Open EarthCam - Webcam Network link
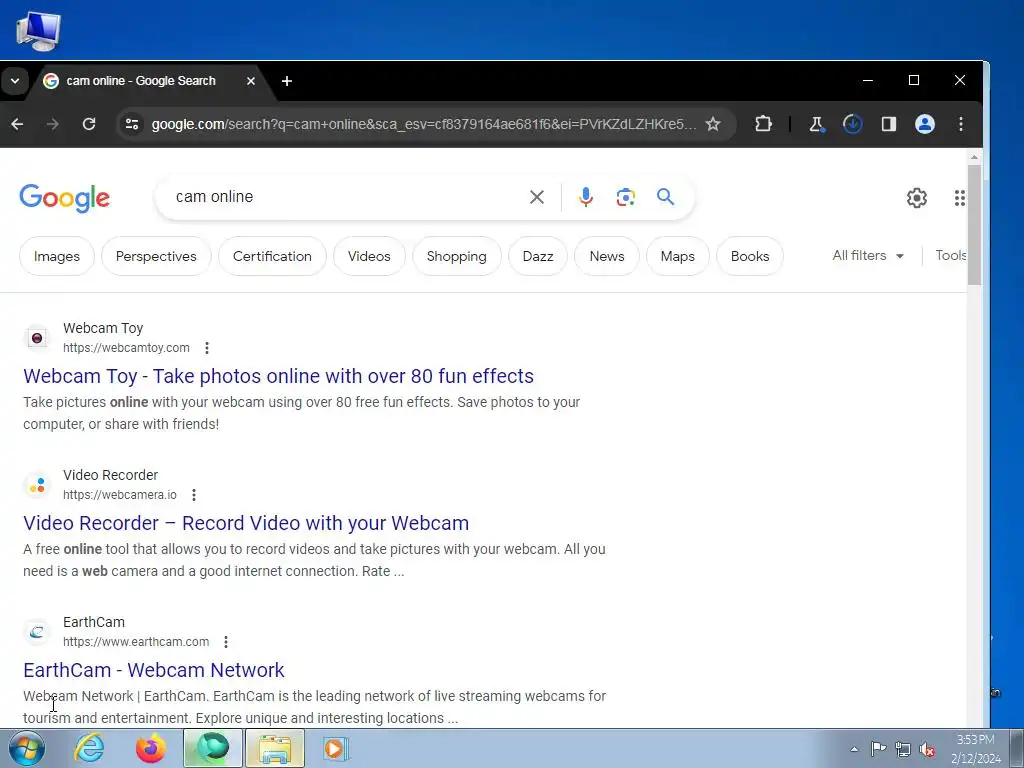Viewport: 1024px width, 768px height. pyautogui.click(x=153, y=670)
